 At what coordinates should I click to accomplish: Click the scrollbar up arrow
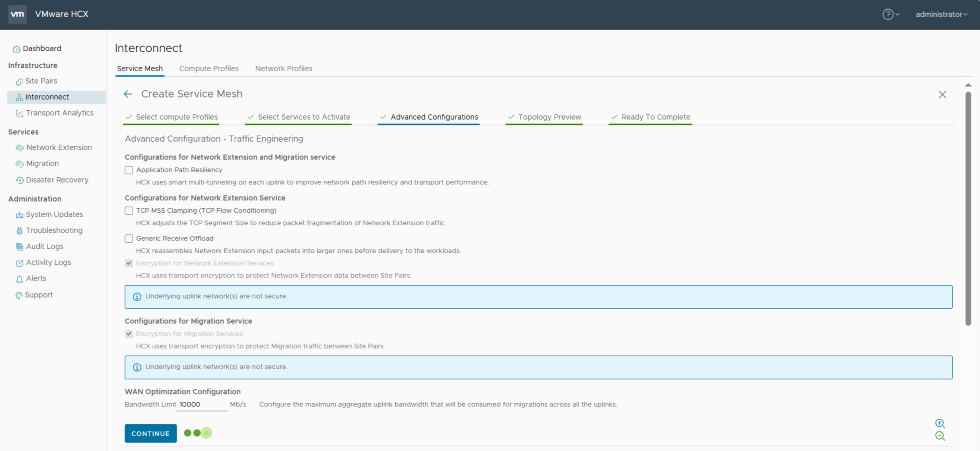point(968,84)
